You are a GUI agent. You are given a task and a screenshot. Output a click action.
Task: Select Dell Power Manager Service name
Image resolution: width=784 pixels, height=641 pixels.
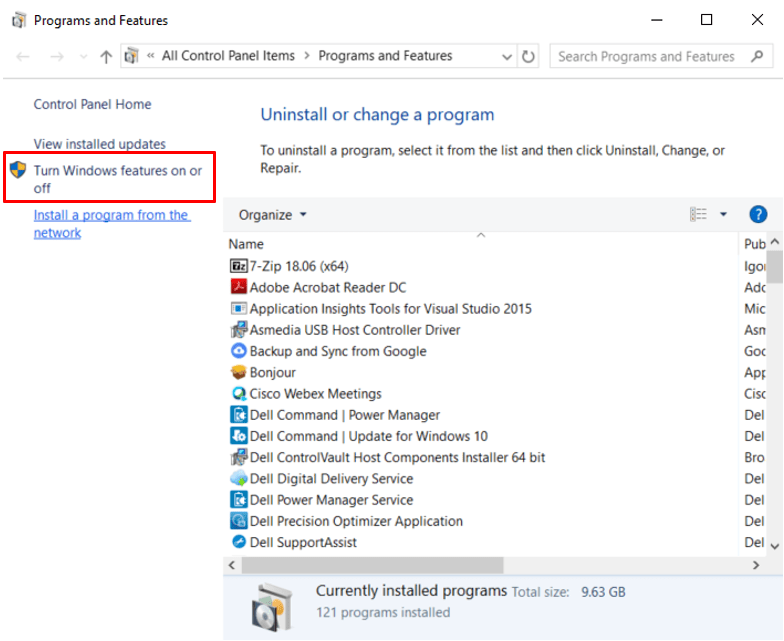click(x=331, y=500)
